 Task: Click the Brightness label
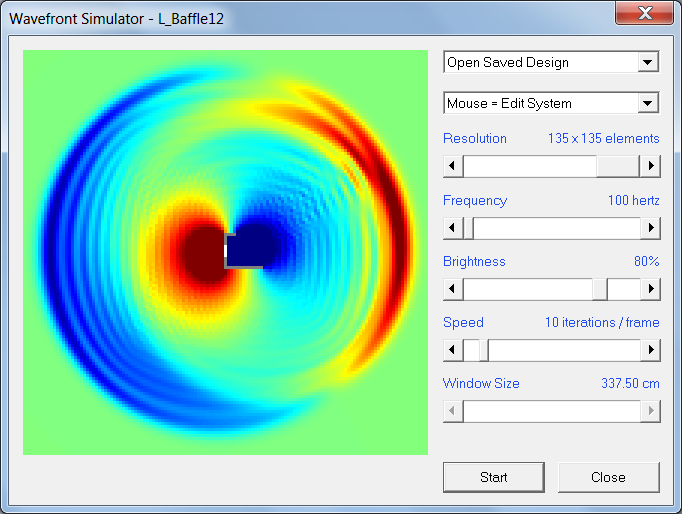coord(474,261)
